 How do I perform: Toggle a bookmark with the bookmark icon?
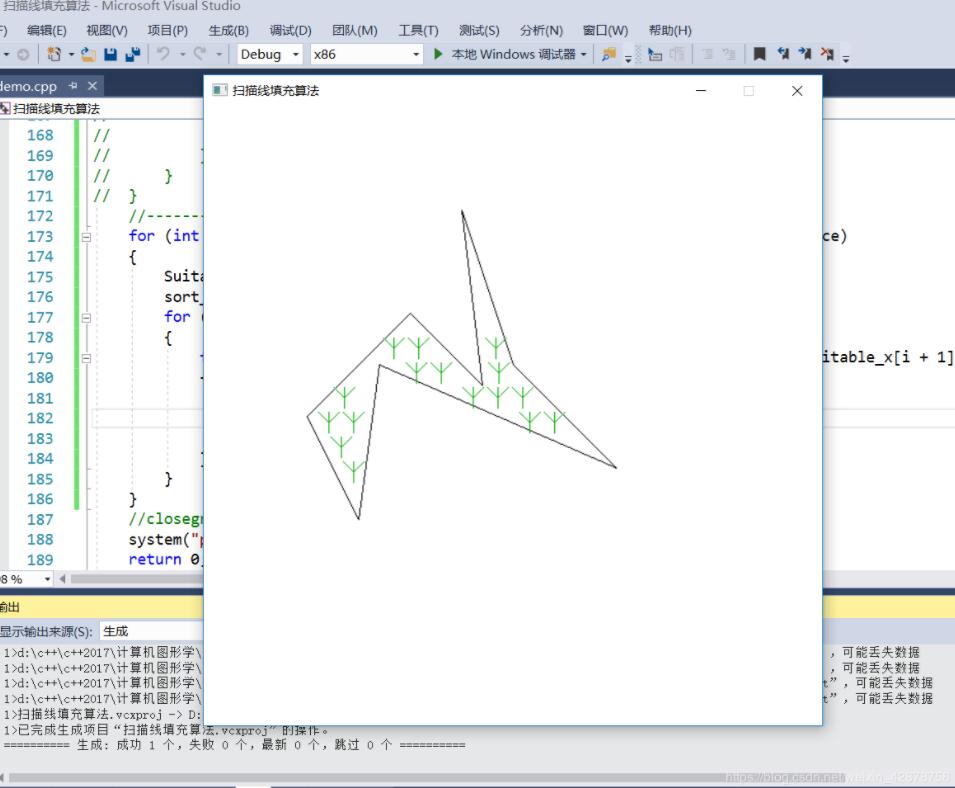pos(760,54)
